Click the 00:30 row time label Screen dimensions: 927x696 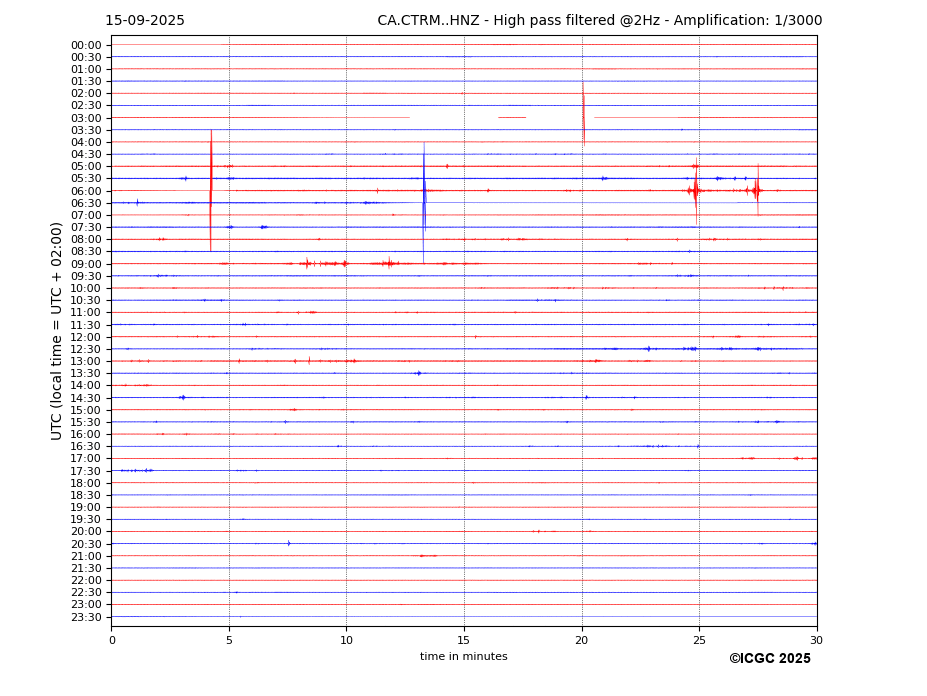pyautogui.click(x=86, y=57)
